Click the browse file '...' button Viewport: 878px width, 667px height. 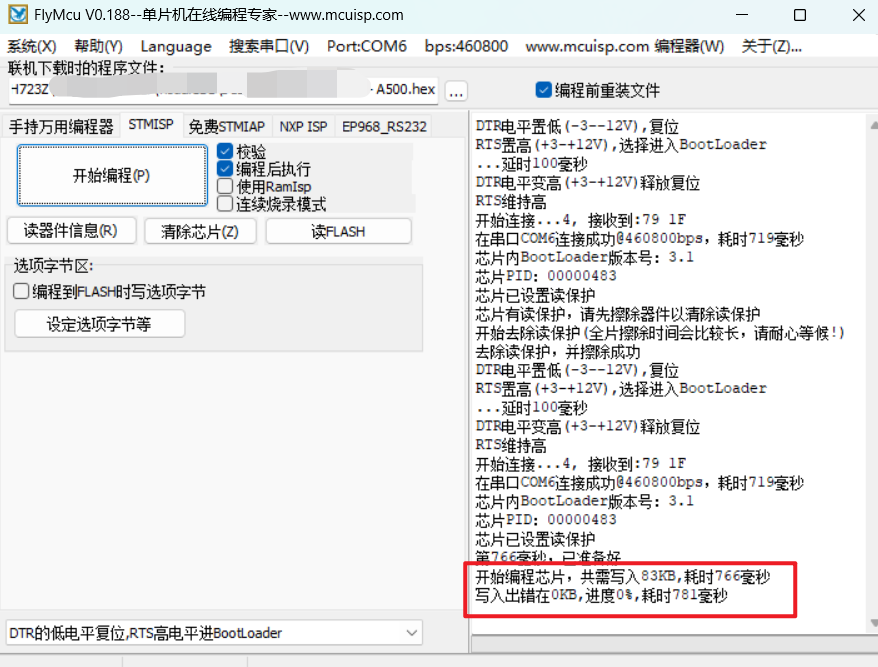[x=456, y=91]
